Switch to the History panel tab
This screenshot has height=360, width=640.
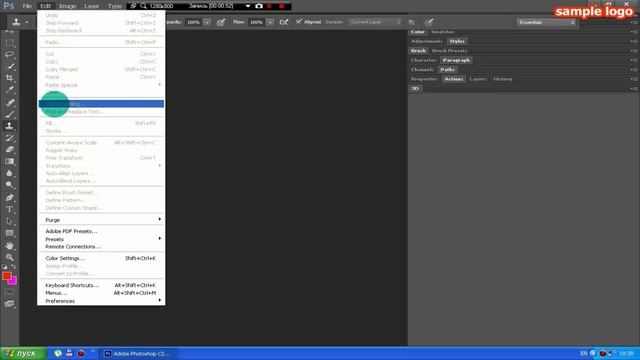[x=502, y=79]
